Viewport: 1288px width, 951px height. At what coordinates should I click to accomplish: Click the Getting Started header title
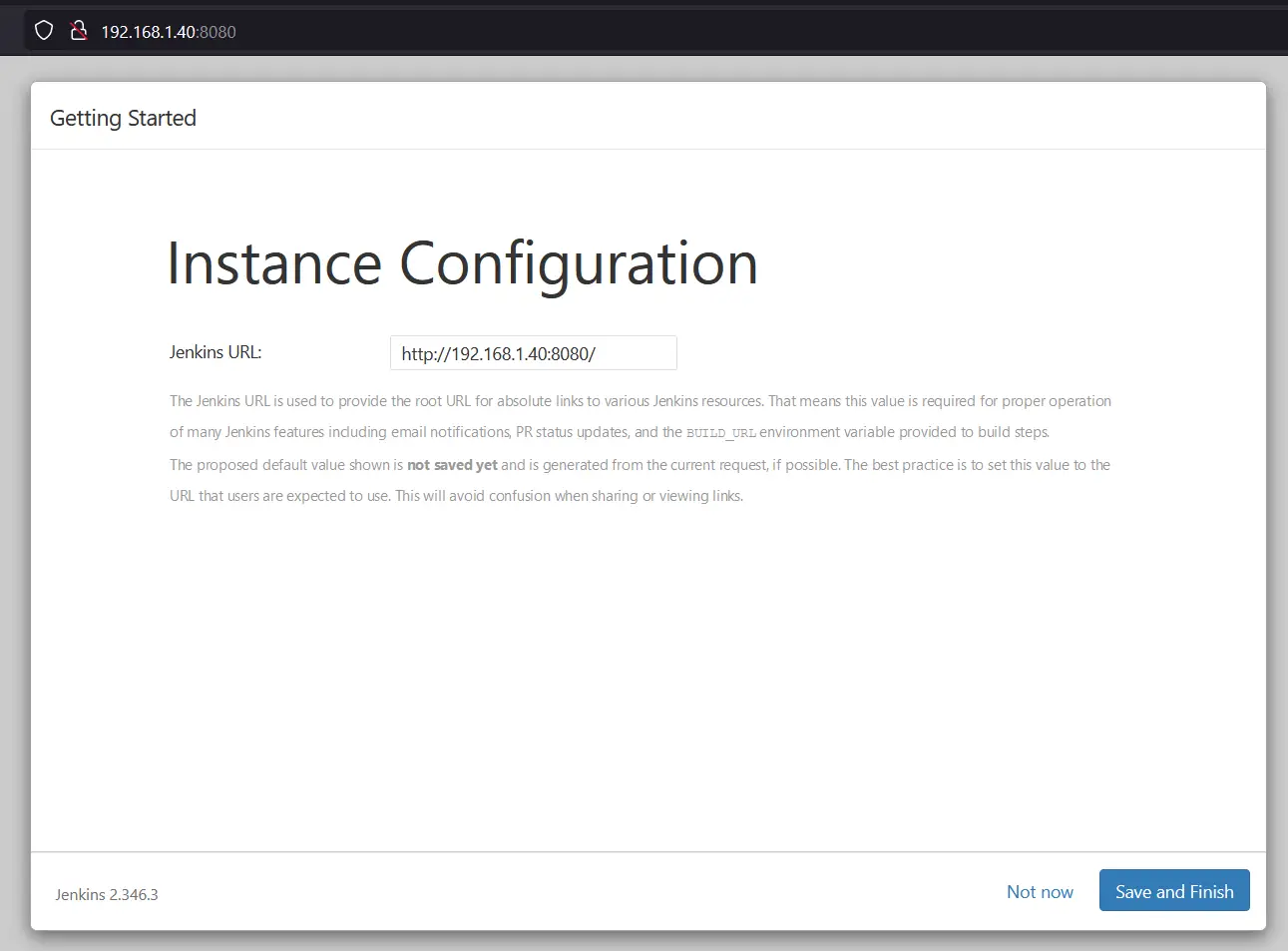click(x=123, y=118)
